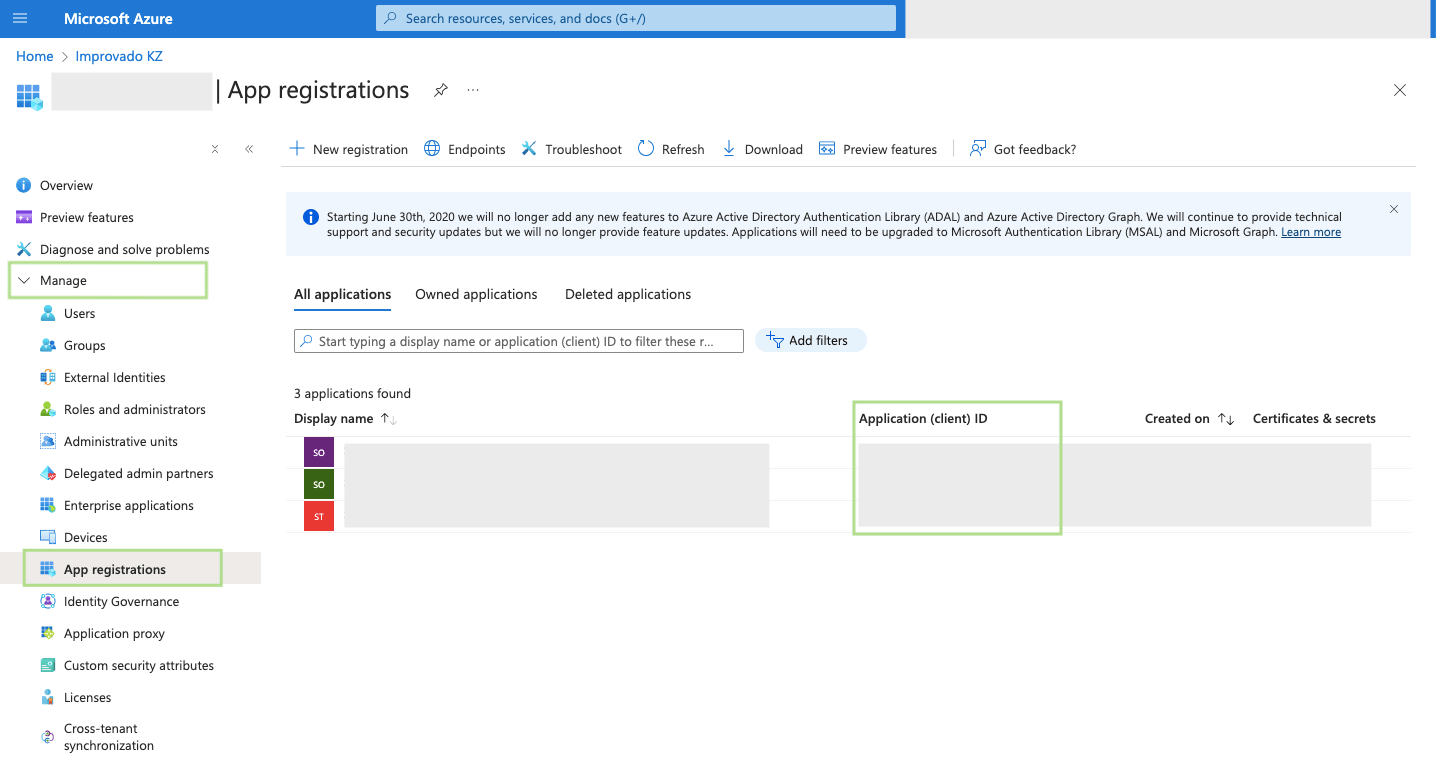Sort by Display name column
Screen dimensions: 1436x763
(345, 419)
